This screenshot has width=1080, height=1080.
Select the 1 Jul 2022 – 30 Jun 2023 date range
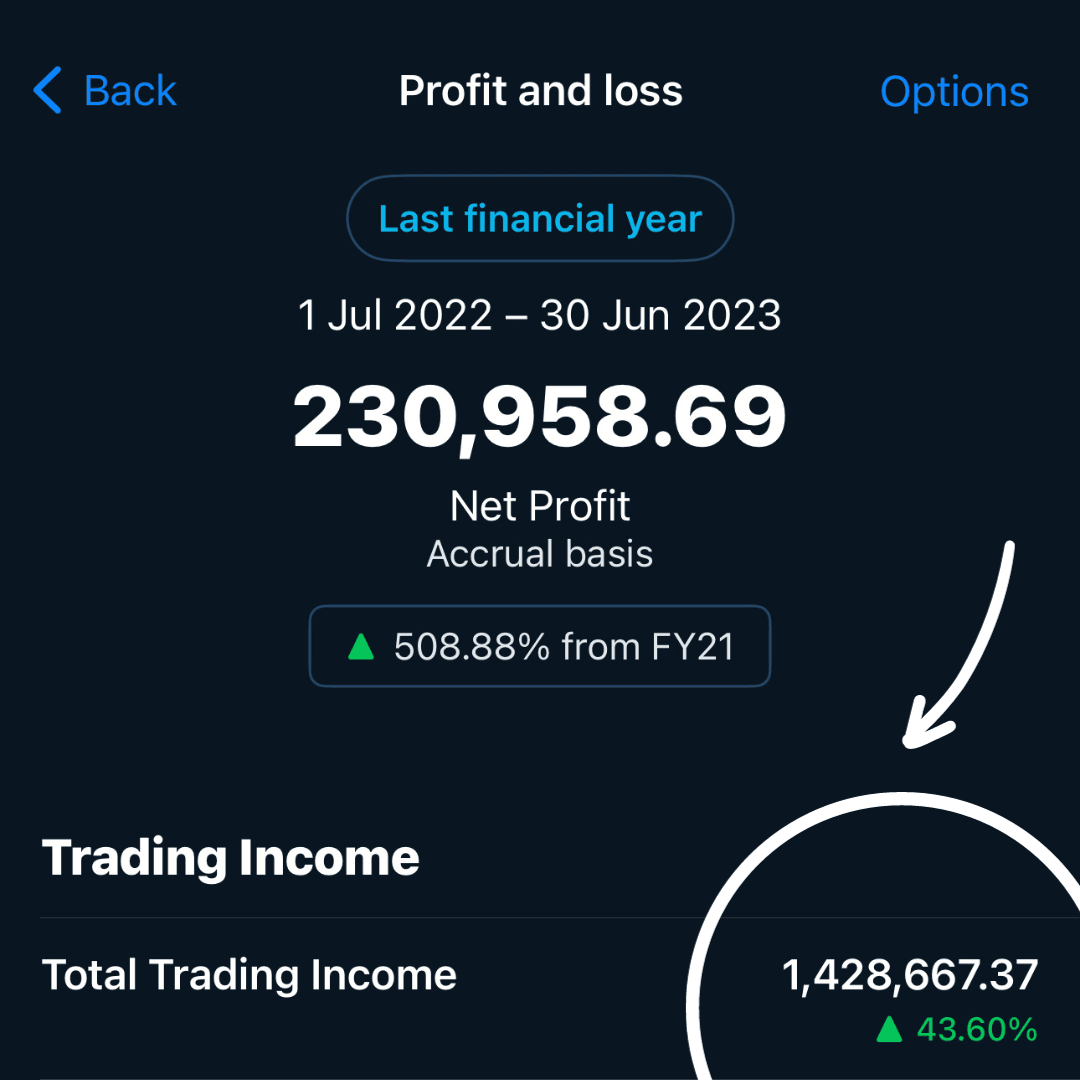pos(540,316)
